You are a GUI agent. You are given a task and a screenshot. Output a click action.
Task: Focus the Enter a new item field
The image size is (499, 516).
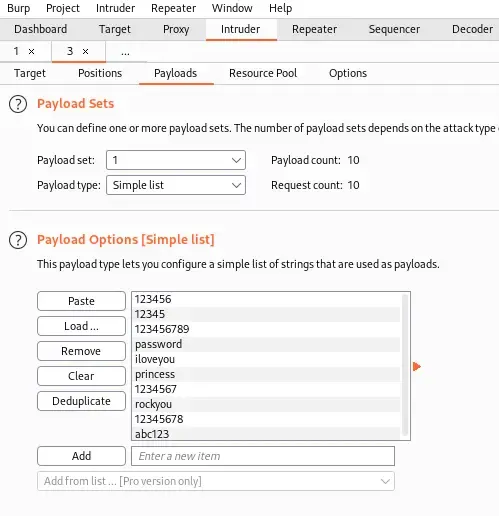[x=263, y=456]
